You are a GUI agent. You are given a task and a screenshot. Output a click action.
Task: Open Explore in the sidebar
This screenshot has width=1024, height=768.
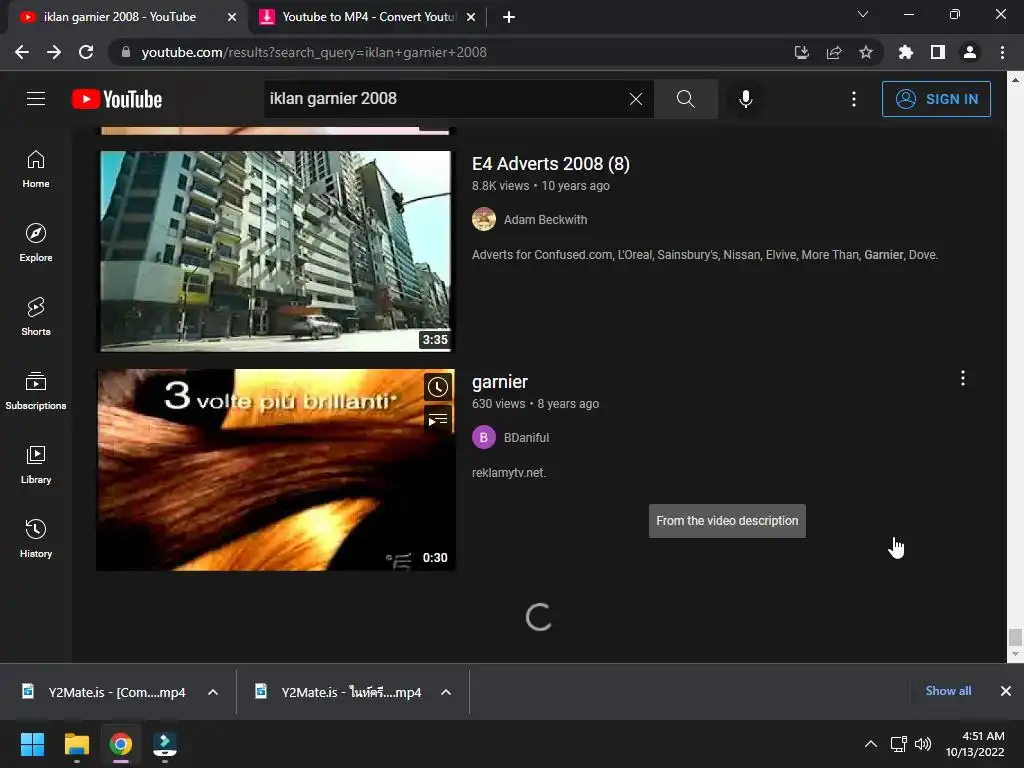36,243
